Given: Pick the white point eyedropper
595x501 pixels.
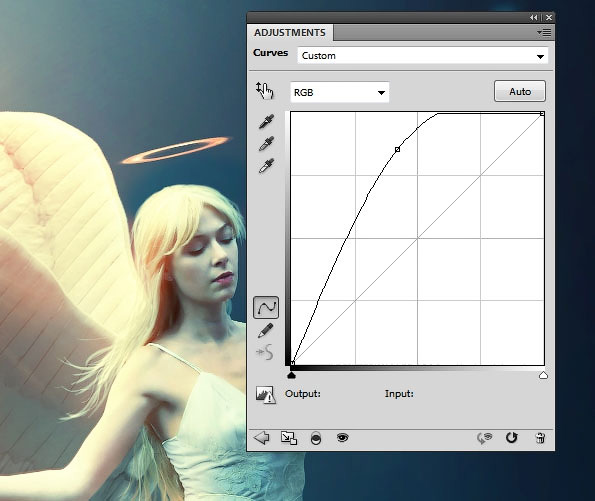Looking at the screenshot, I should tap(266, 166).
